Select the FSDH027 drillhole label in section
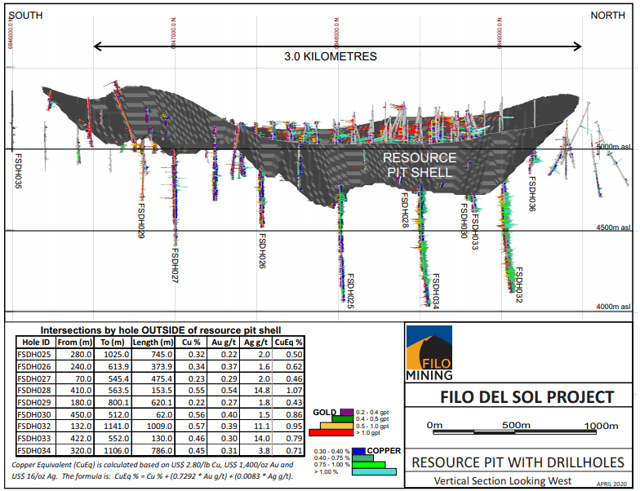The width and height of the screenshot is (640, 491). point(174,265)
